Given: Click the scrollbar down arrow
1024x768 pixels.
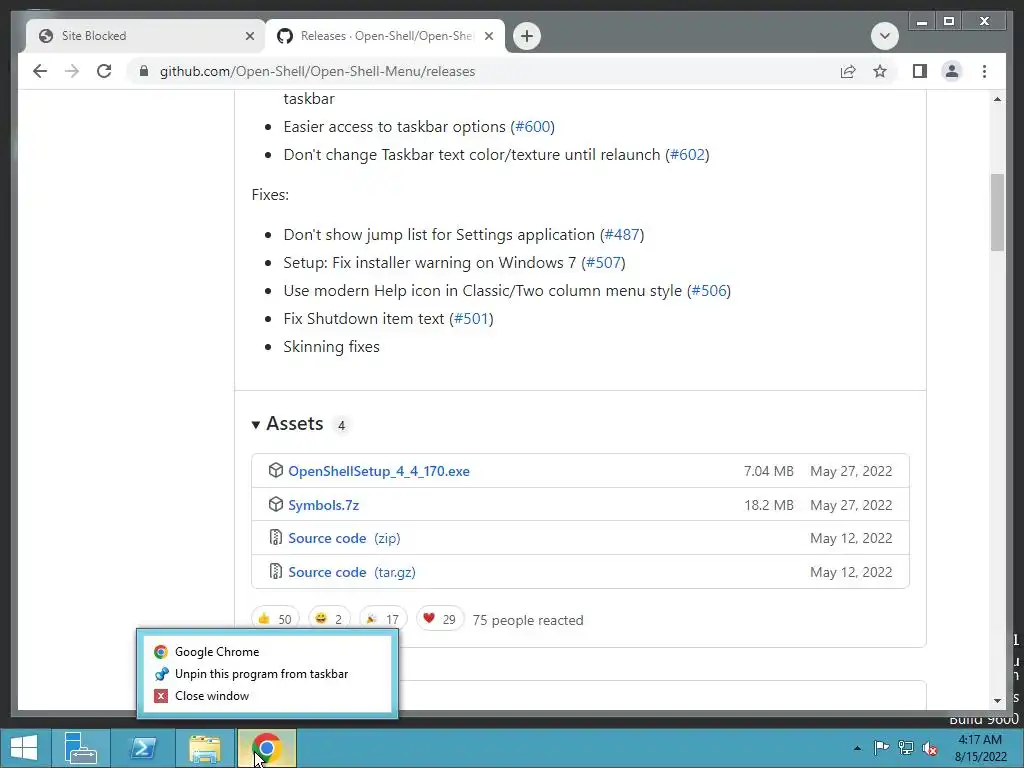Looking at the screenshot, I should 997,701.
